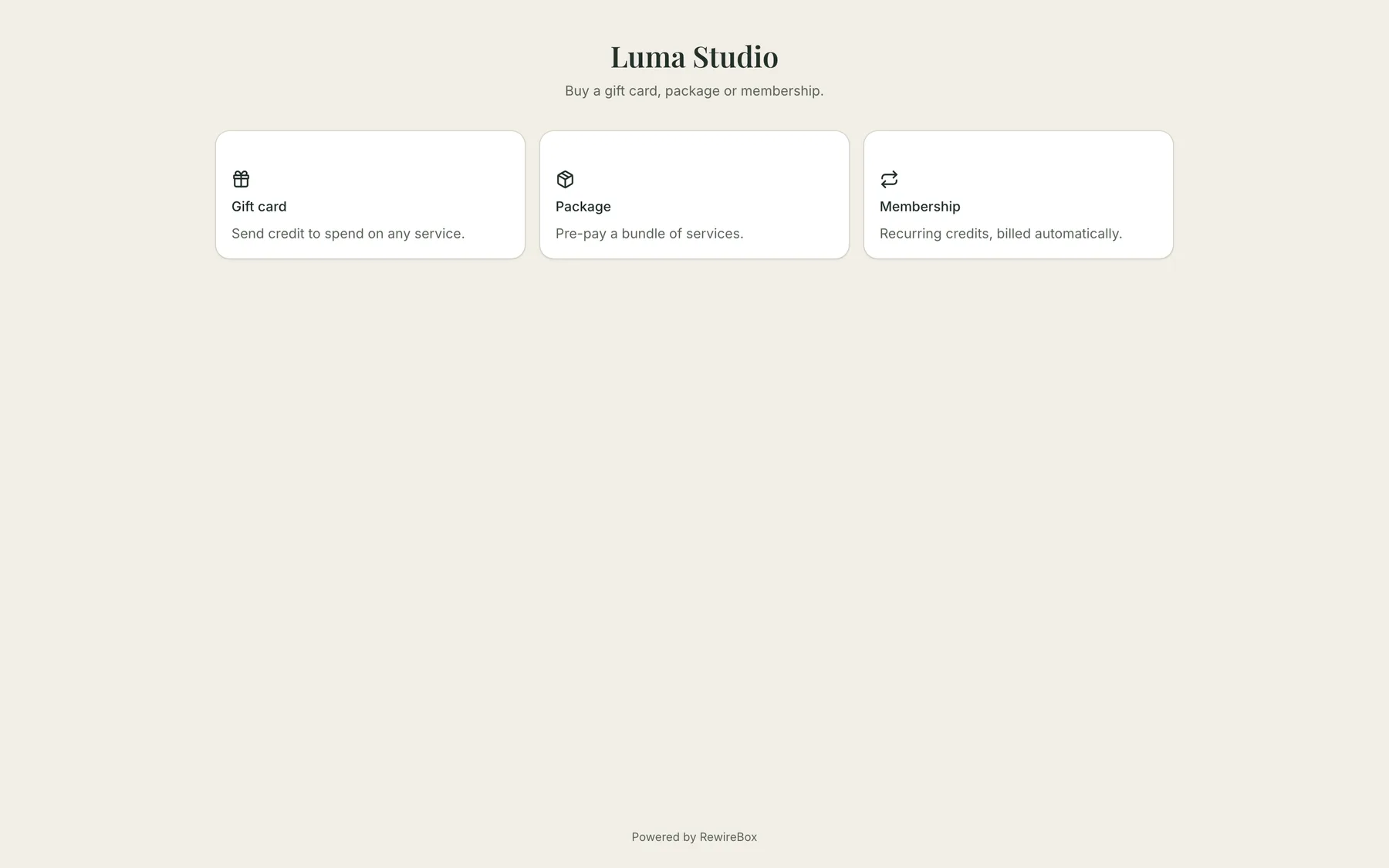Click the membership repeat arrows icon

889,179
